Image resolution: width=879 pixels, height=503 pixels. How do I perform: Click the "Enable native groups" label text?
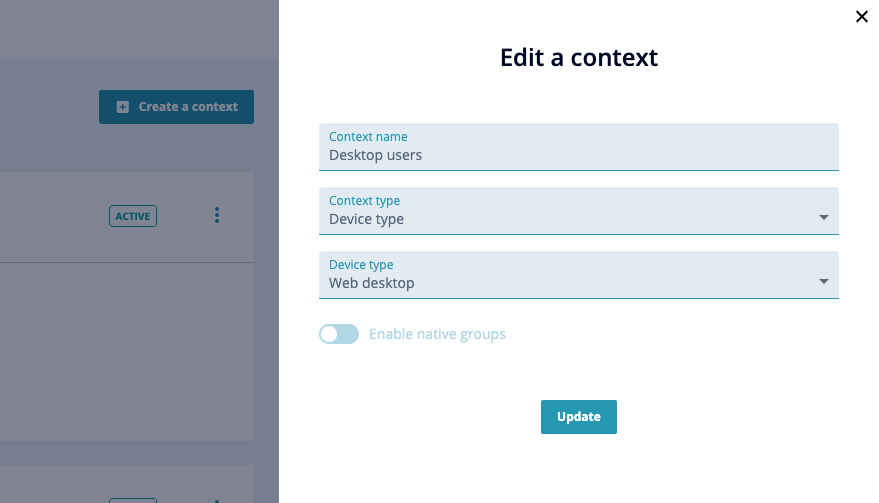point(437,334)
